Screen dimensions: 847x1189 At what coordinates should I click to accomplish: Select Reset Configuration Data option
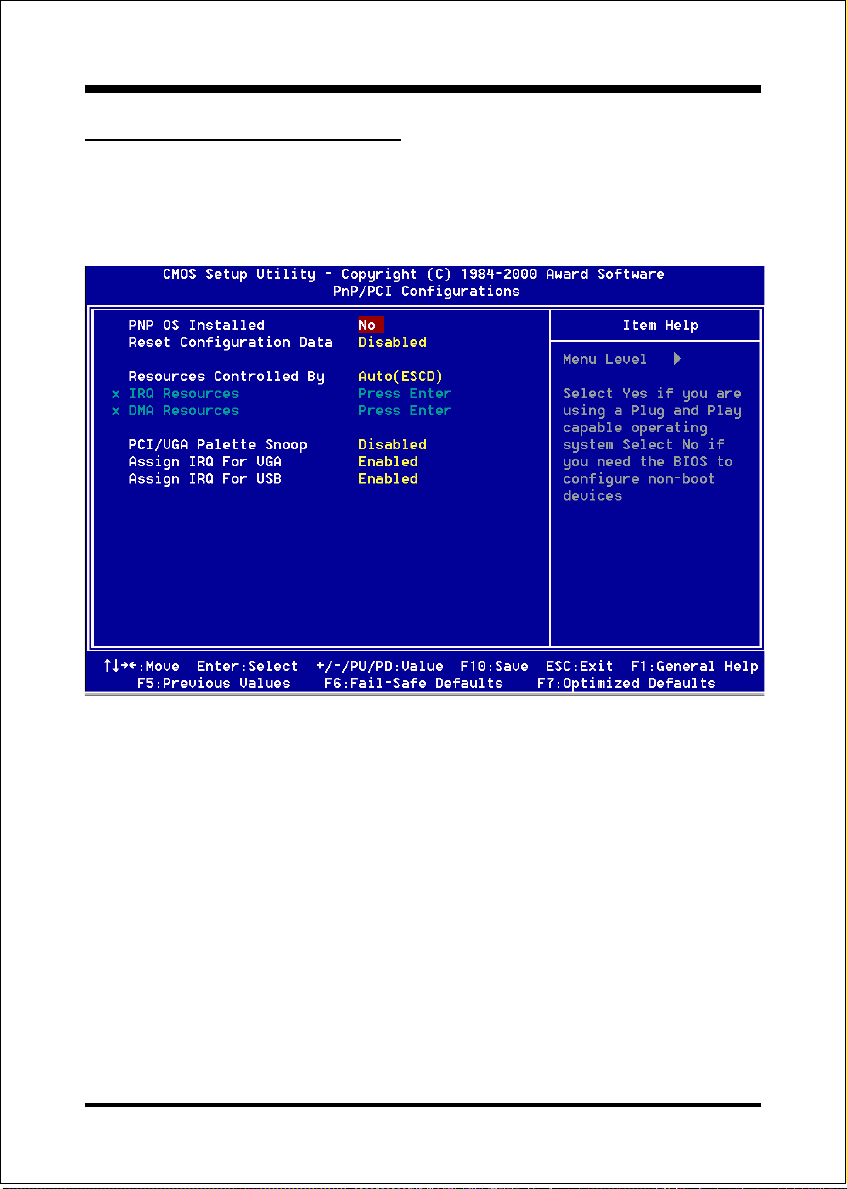pos(231,343)
